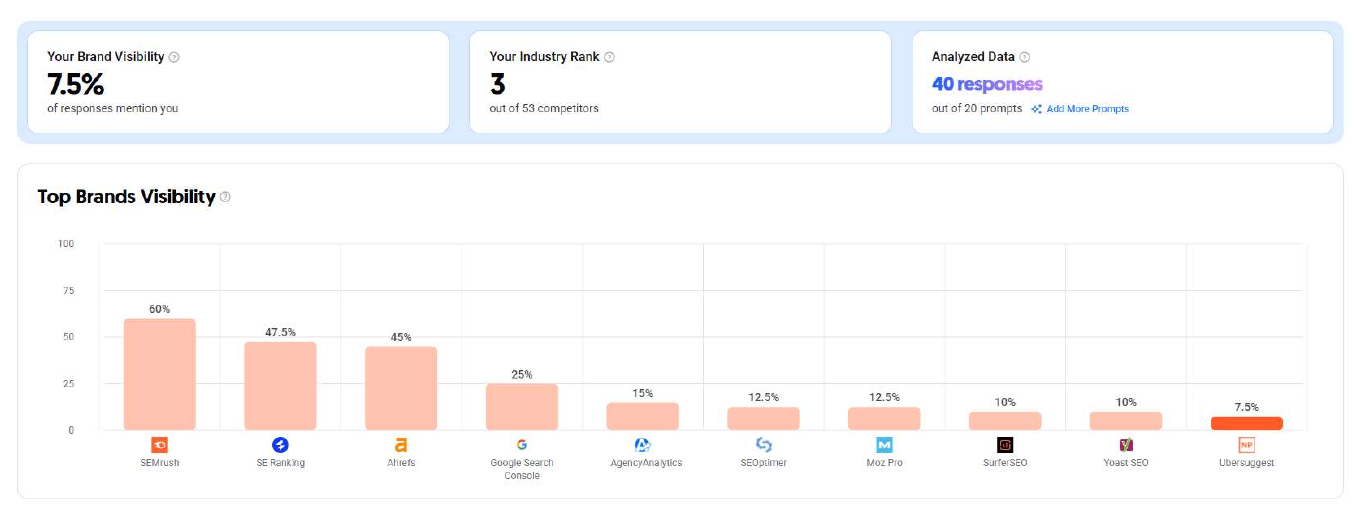Click the Google Search Console logo

coord(522,445)
